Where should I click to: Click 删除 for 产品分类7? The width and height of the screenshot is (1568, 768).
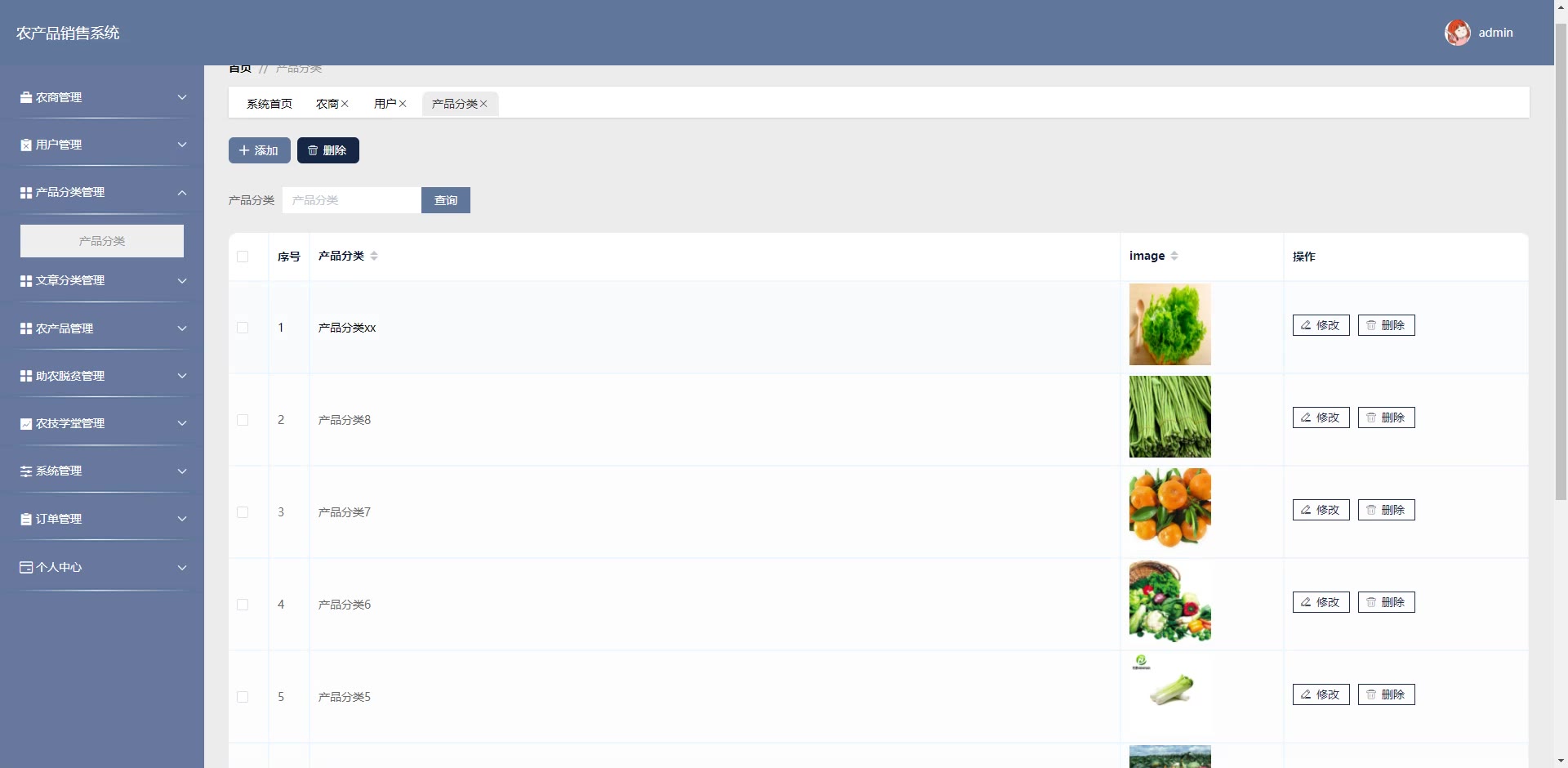(1387, 510)
